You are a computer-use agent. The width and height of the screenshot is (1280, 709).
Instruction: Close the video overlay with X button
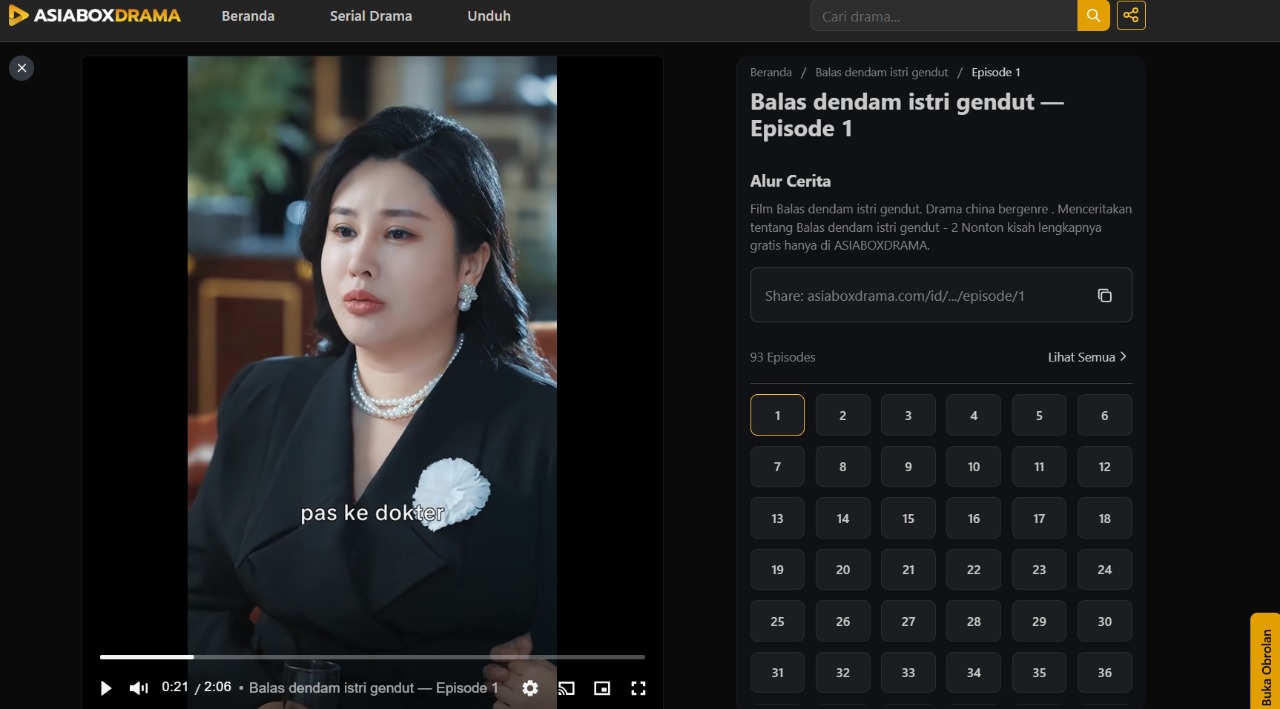click(x=22, y=68)
